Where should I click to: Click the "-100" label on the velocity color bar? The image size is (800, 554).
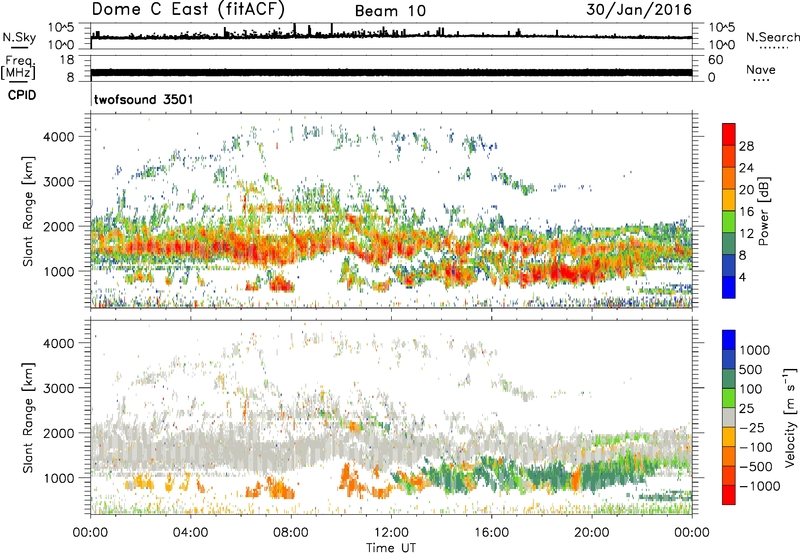[x=756, y=447]
